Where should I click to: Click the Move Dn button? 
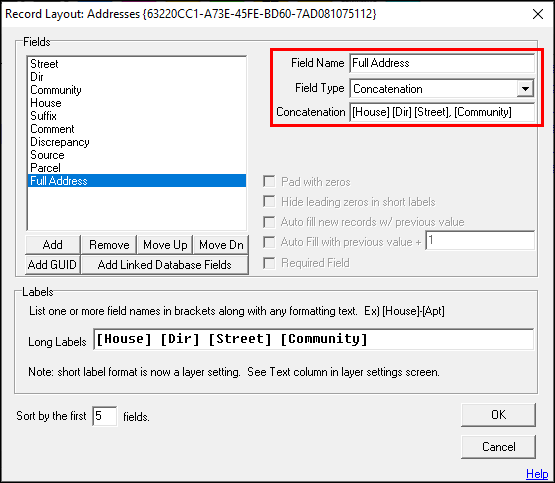click(x=221, y=245)
